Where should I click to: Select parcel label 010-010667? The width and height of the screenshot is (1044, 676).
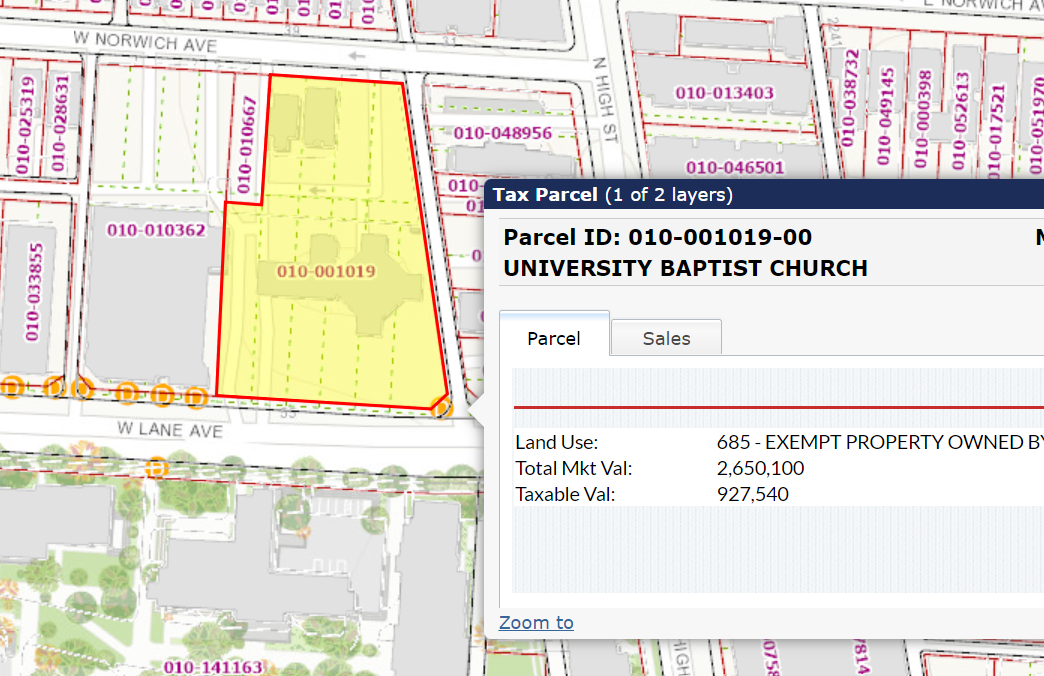click(x=246, y=145)
